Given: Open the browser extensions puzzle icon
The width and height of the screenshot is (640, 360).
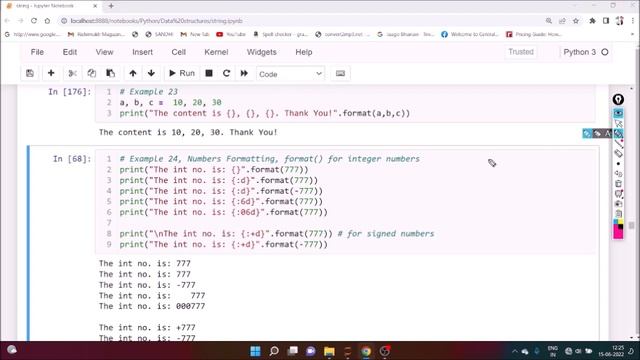Looking at the screenshot, I should tap(592, 21).
